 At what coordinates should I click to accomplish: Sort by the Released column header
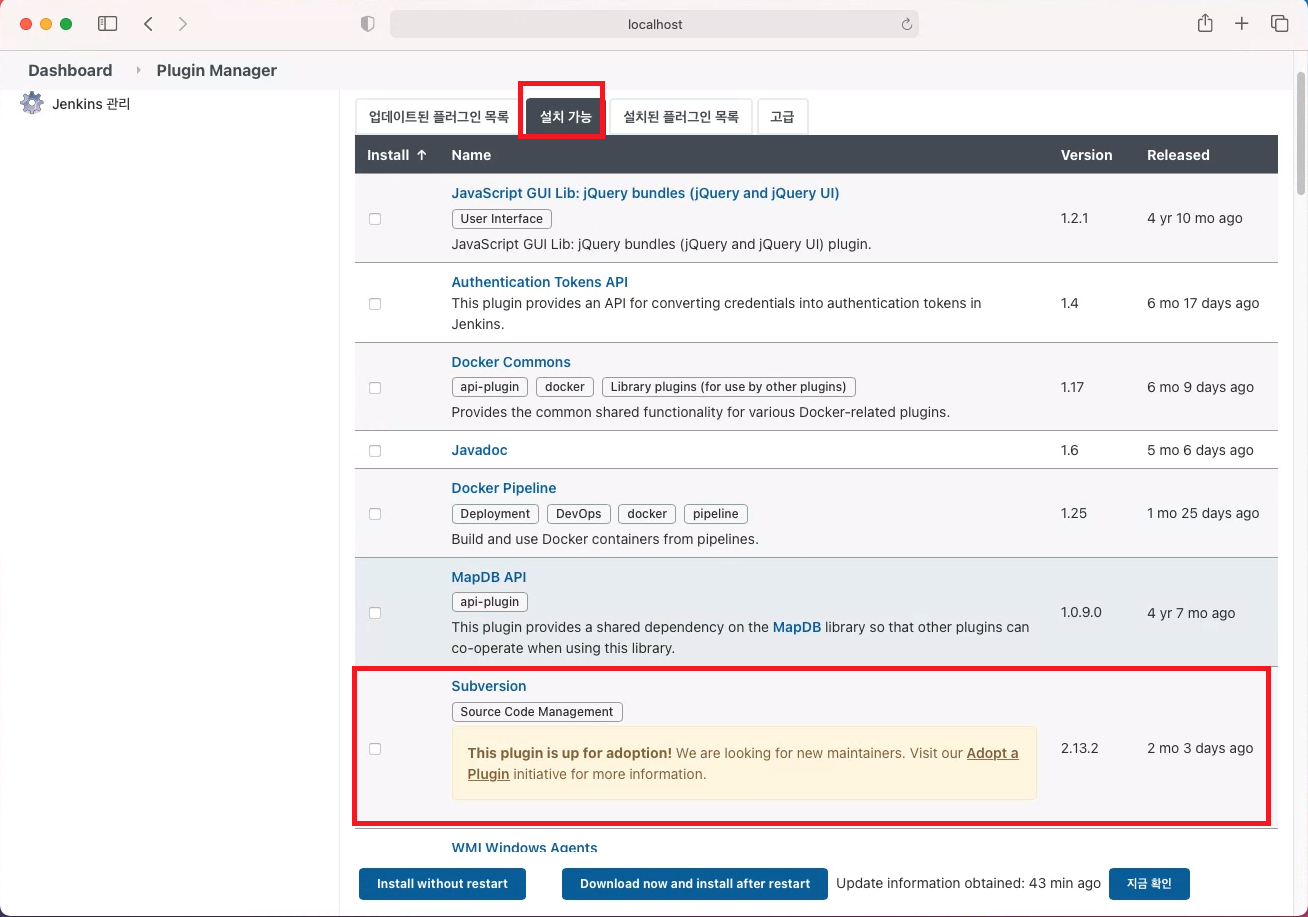click(1178, 155)
